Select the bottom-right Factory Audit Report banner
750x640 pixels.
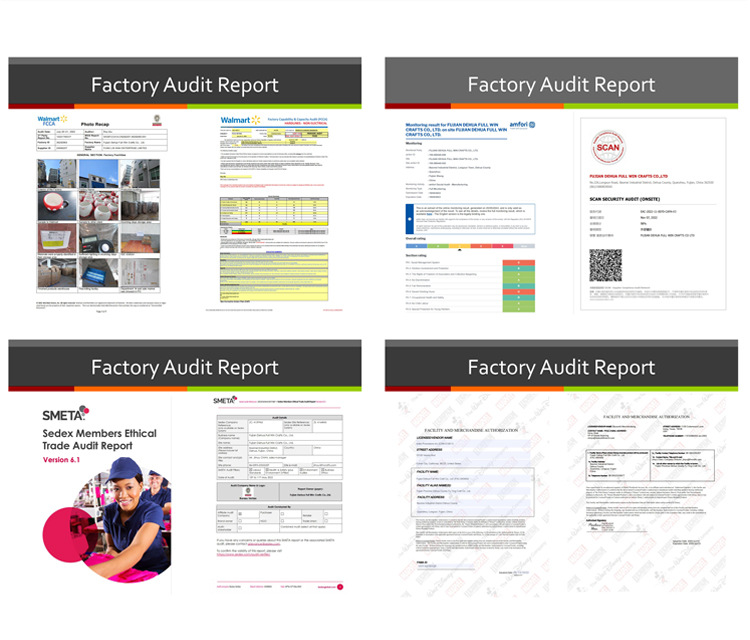click(561, 365)
